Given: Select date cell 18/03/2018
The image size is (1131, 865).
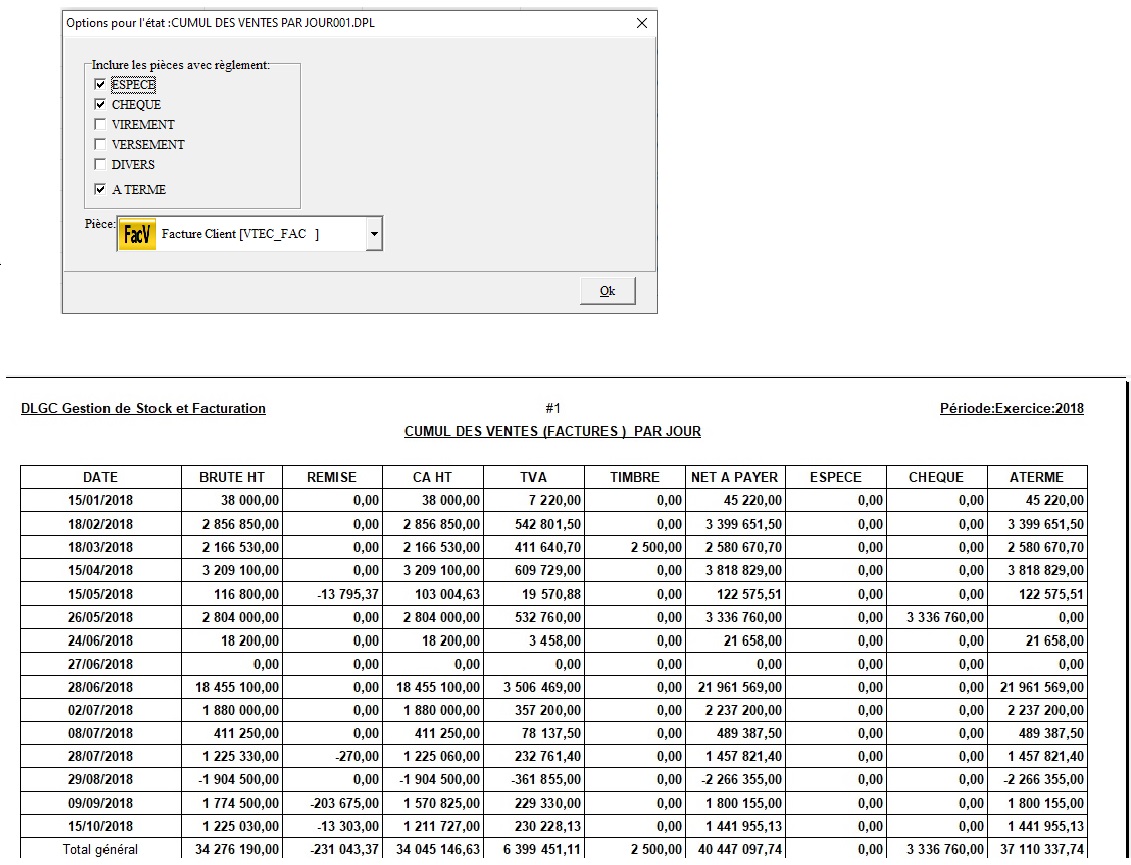Looking at the screenshot, I should [100, 547].
